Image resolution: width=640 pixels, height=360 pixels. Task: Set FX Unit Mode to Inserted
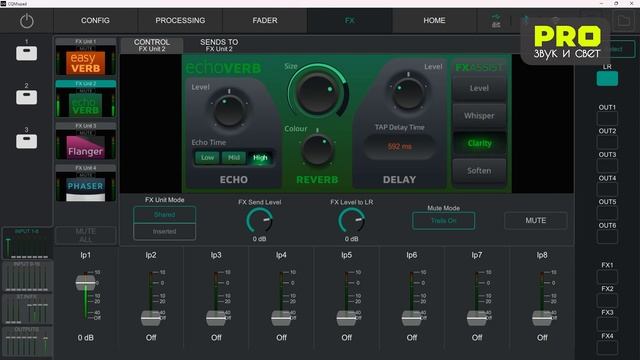pyautogui.click(x=164, y=231)
